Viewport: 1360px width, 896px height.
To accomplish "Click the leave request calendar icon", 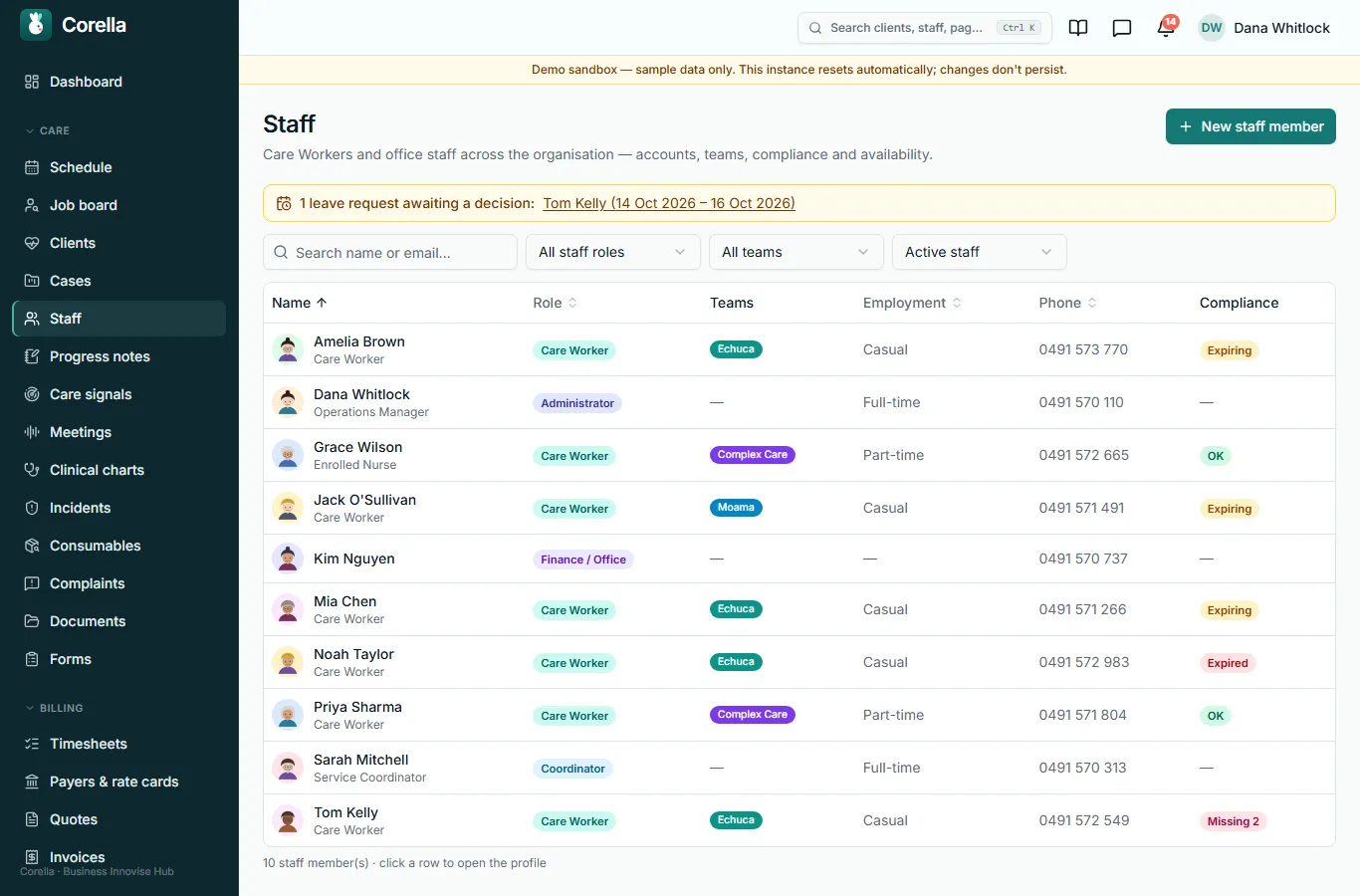I will [284, 203].
